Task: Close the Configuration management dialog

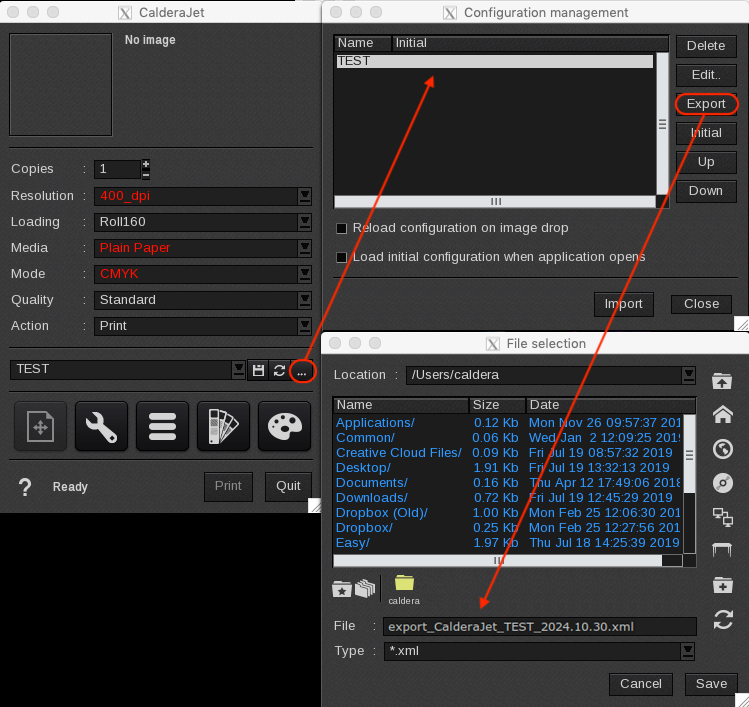Action: pos(701,304)
